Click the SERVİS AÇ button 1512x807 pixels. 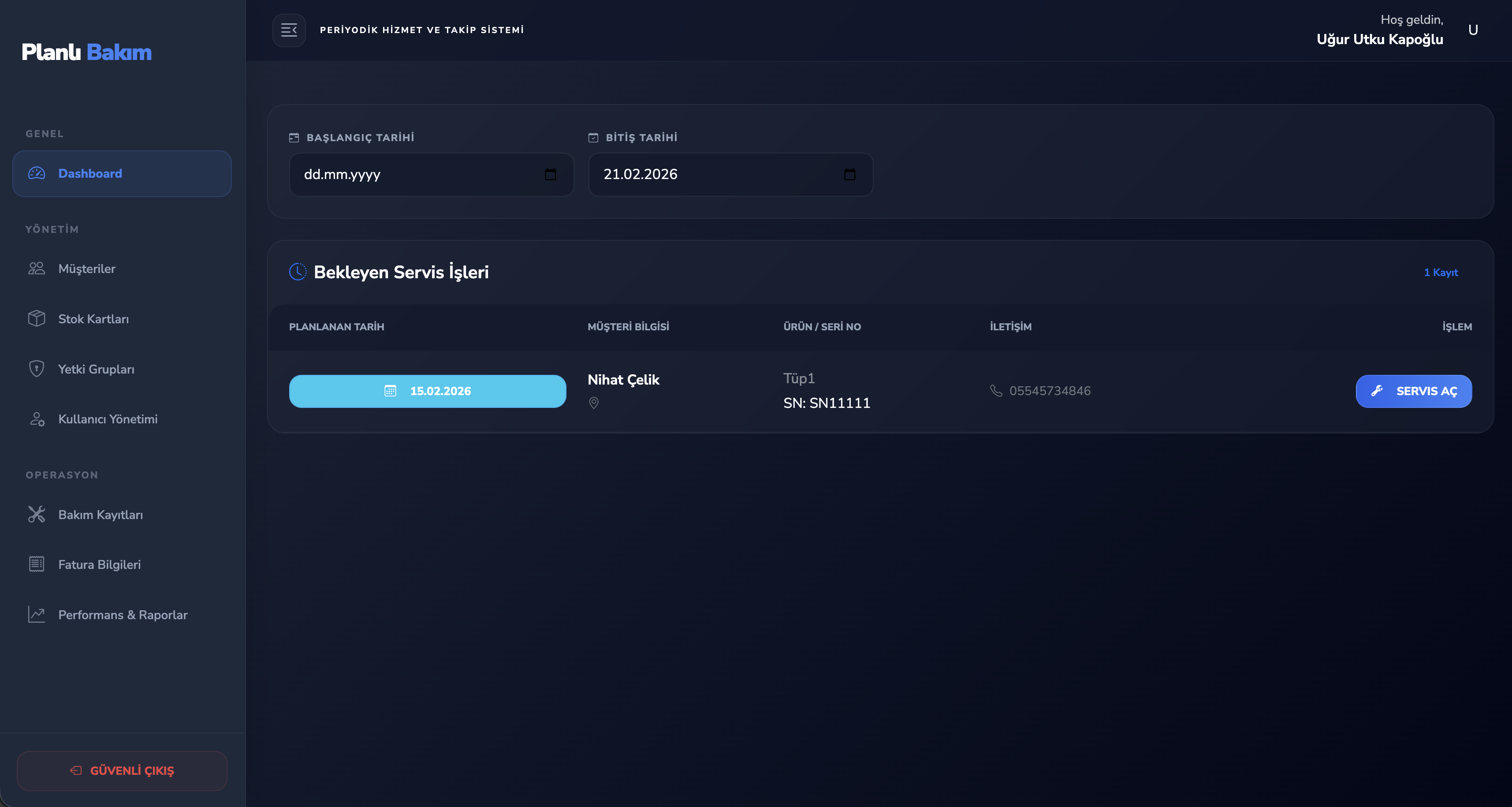[x=1413, y=391]
